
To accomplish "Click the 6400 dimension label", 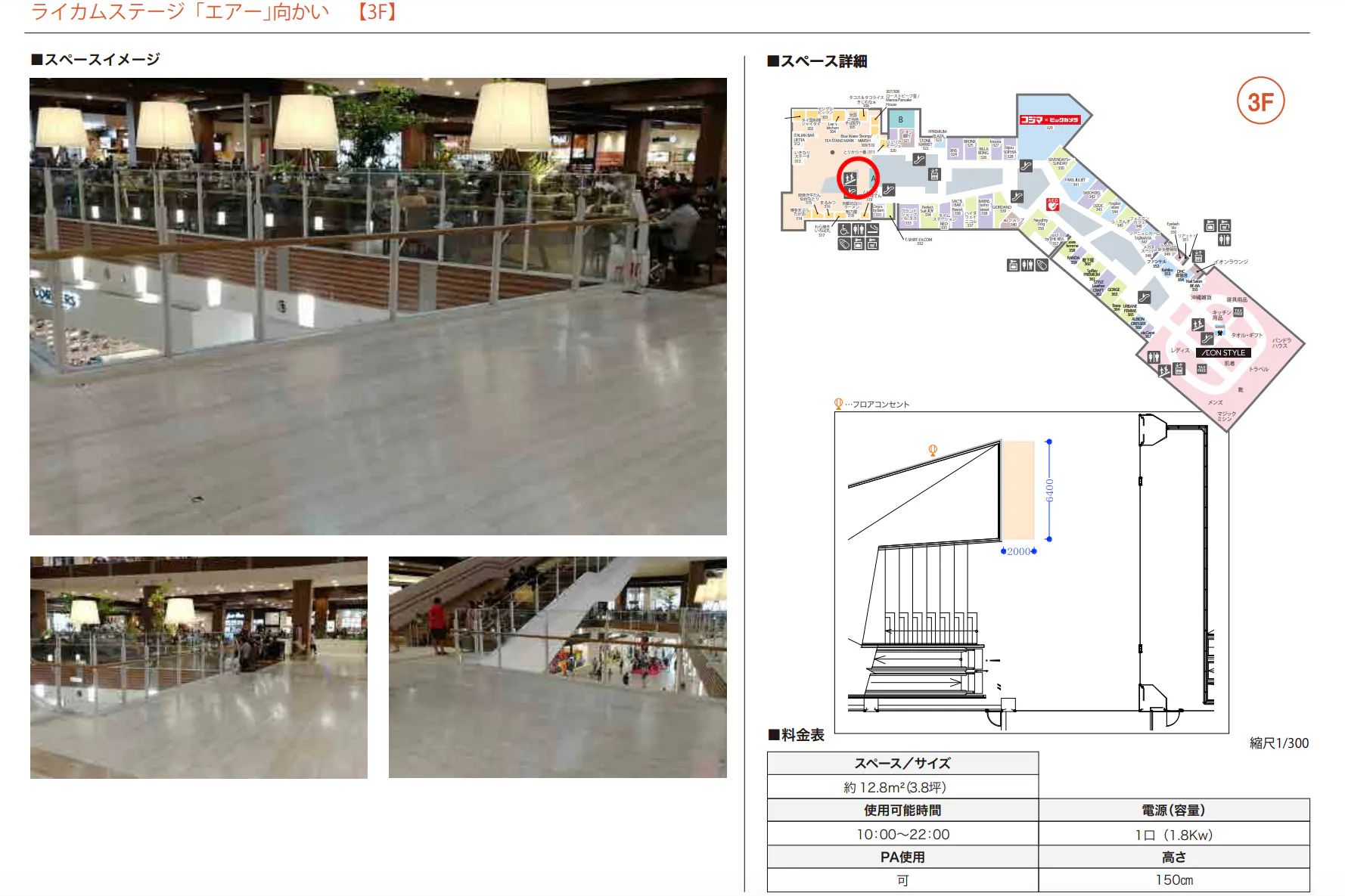I will [1049, 490].
